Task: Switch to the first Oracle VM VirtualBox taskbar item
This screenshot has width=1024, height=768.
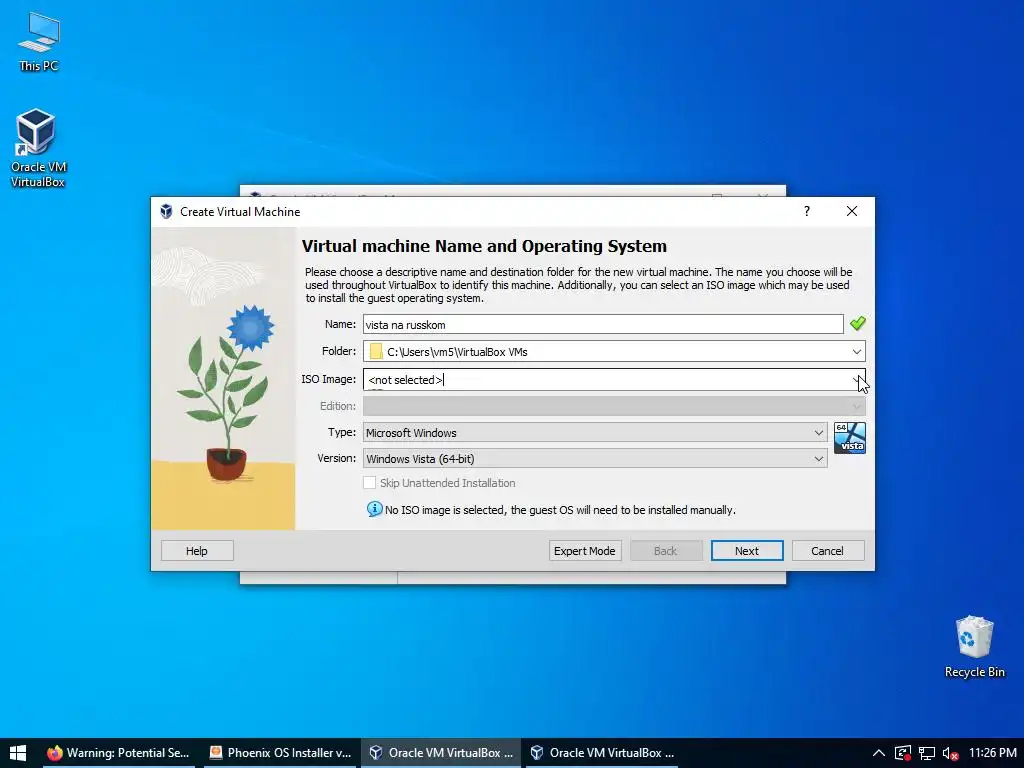Action: [x=441, y=753]
